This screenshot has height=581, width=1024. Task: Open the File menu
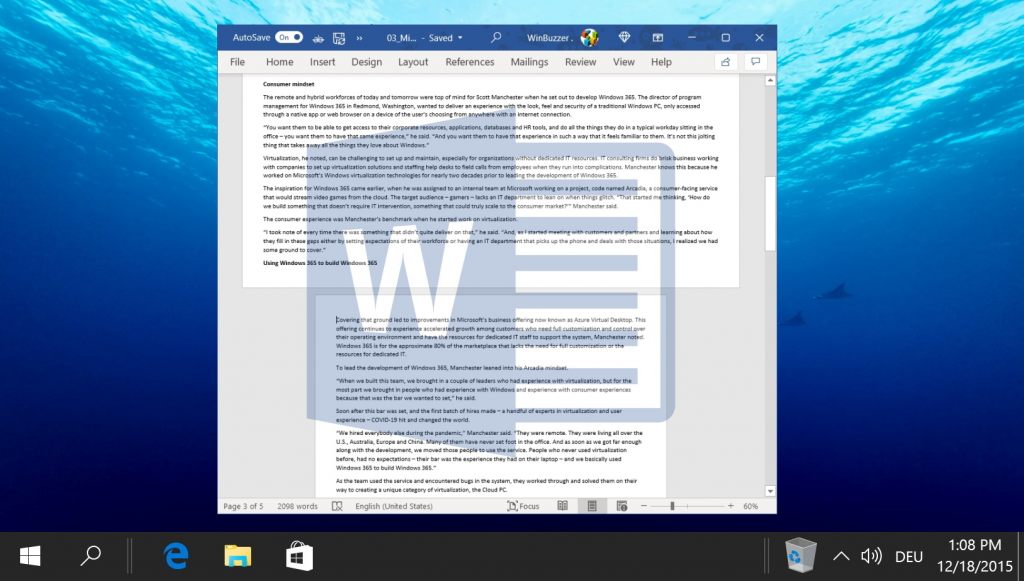click(x=238, y=62)
